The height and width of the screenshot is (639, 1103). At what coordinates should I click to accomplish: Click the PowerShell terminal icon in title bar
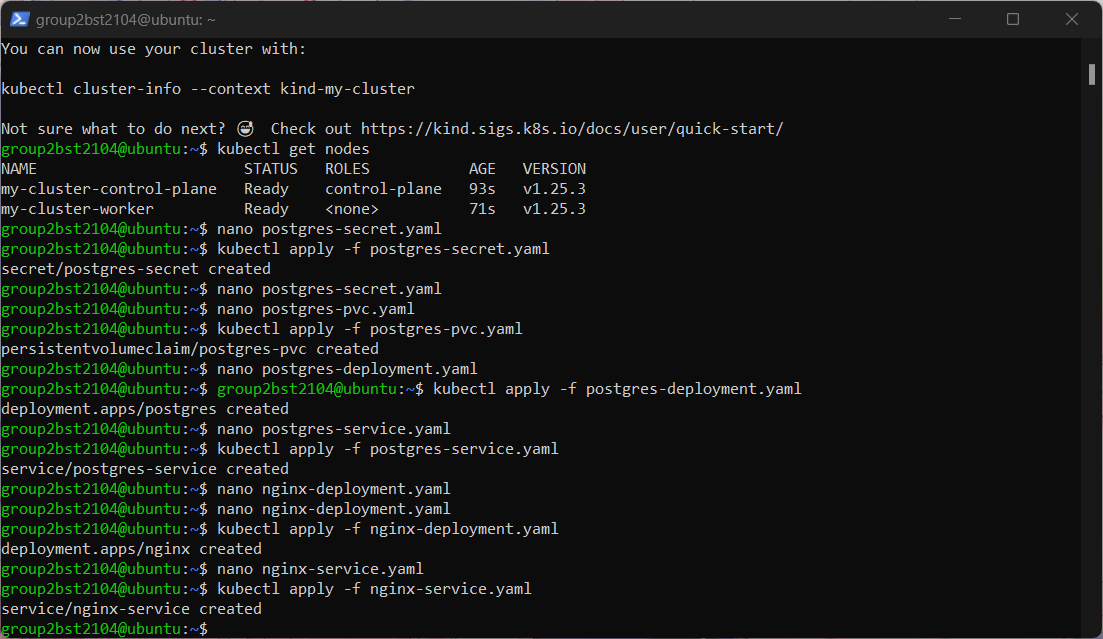click(x=19, y=19)
